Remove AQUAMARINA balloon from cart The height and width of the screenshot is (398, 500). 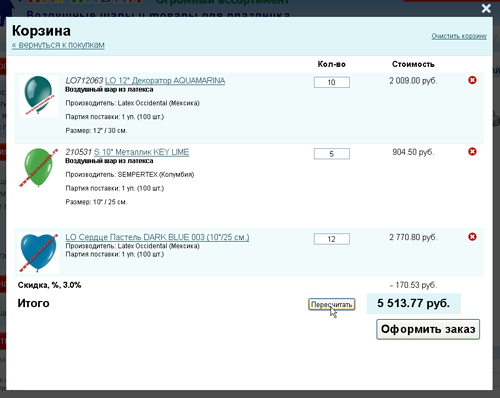[472, 80]
